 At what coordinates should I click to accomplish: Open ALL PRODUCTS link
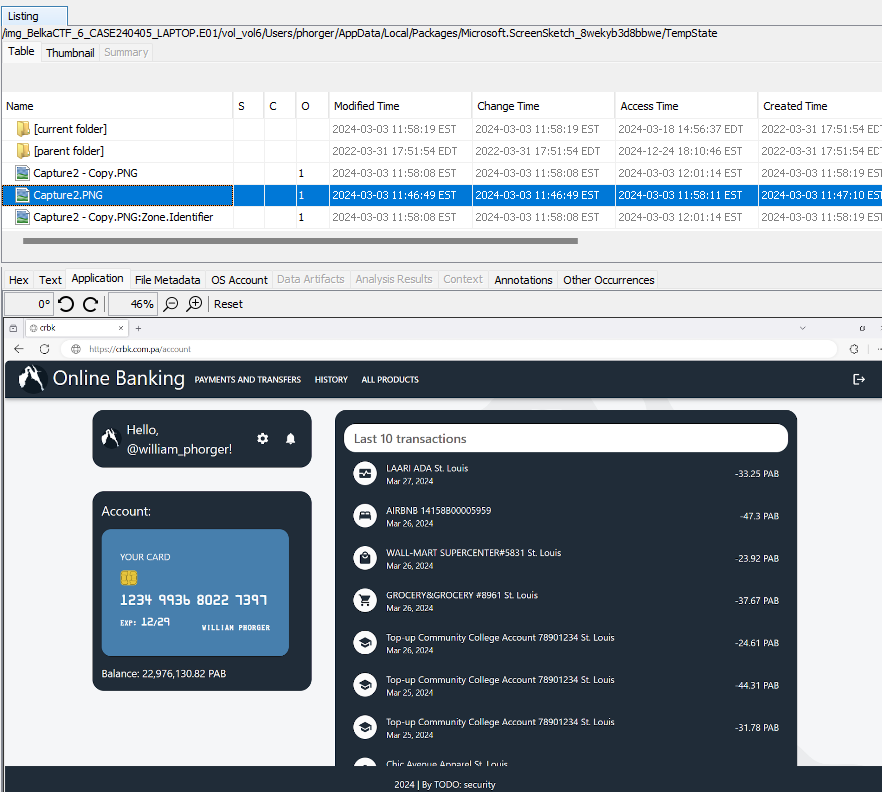click(x=390, y=380)
